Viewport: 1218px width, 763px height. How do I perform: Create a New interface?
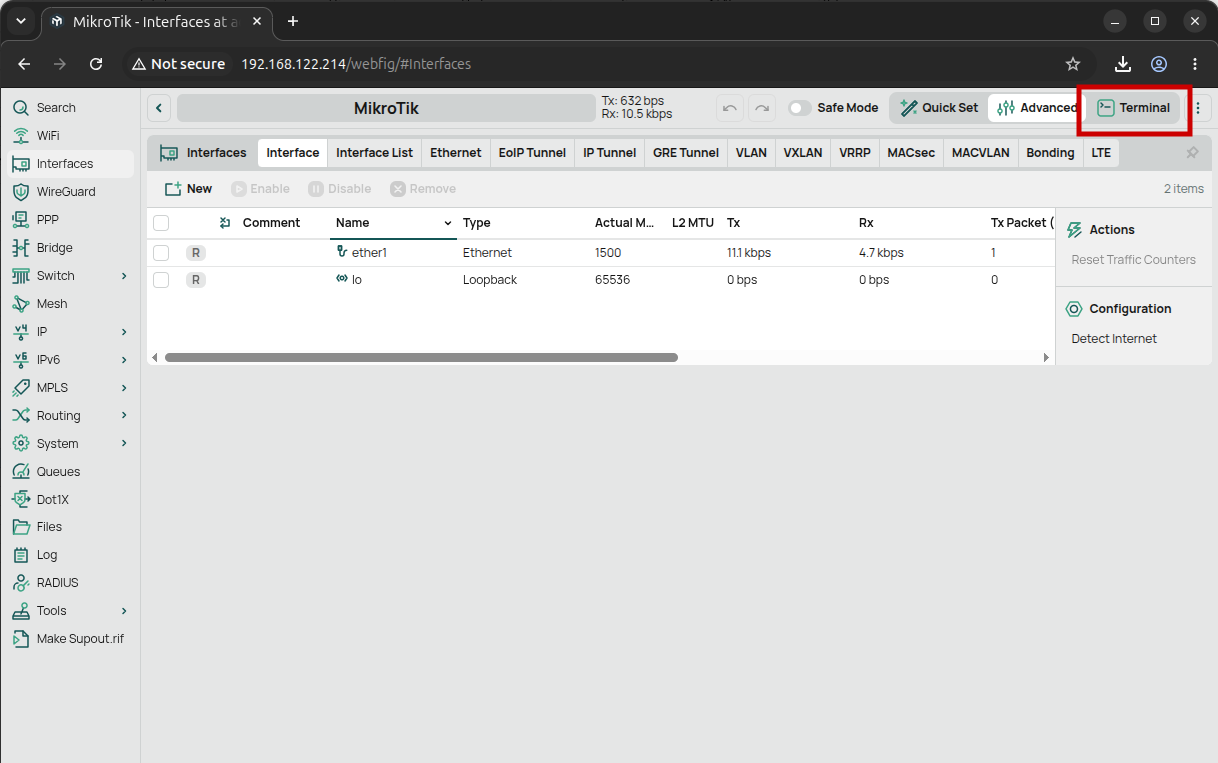(188, 189)
